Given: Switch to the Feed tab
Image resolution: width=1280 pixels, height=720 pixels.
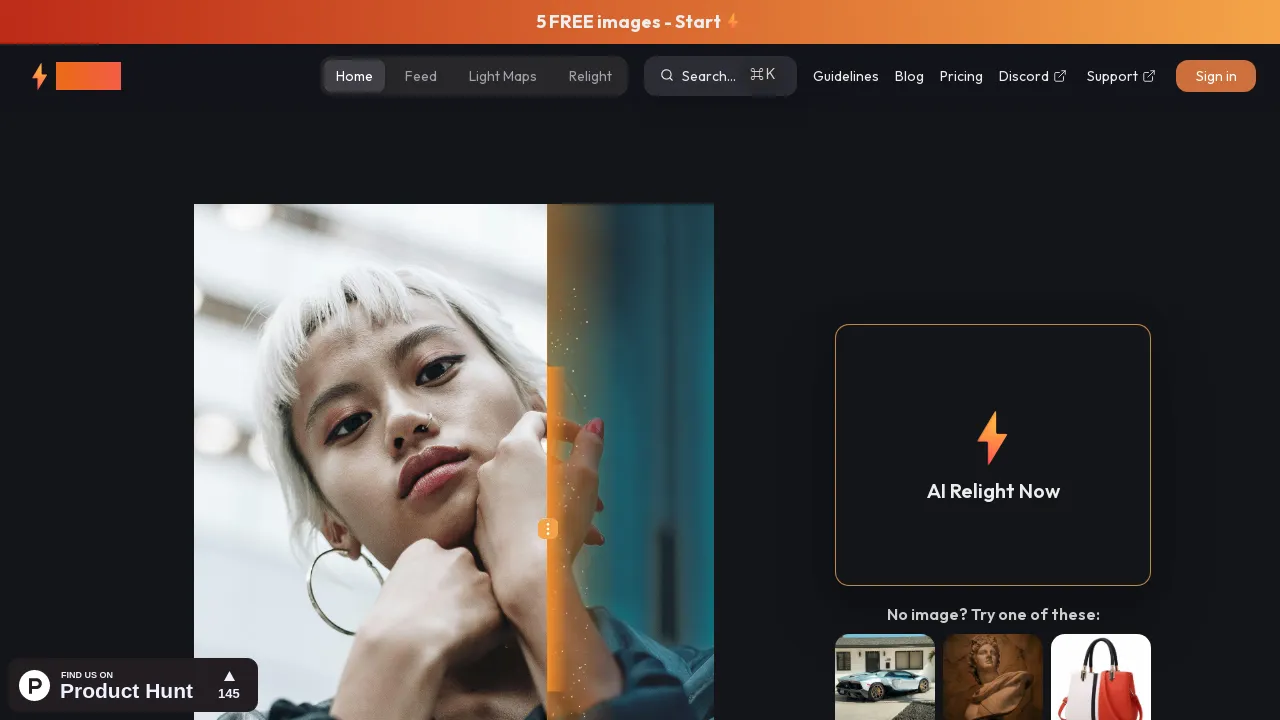Looking at the screenshot, I should (x=420, y=76).
